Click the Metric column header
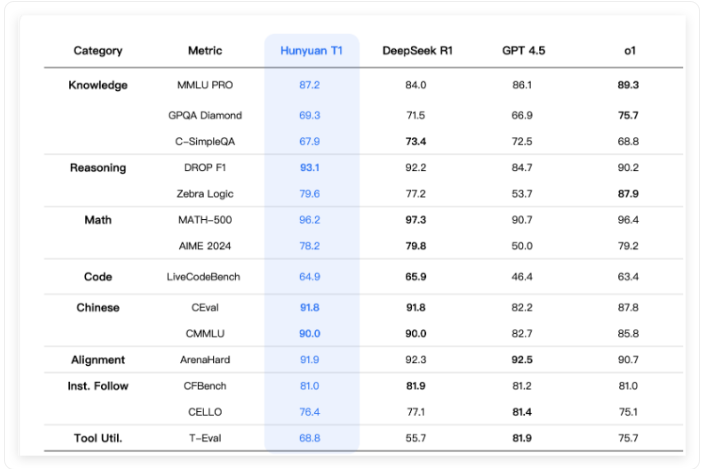The width and height of the screenshot is (702, 469). click(x=205, y=51)
